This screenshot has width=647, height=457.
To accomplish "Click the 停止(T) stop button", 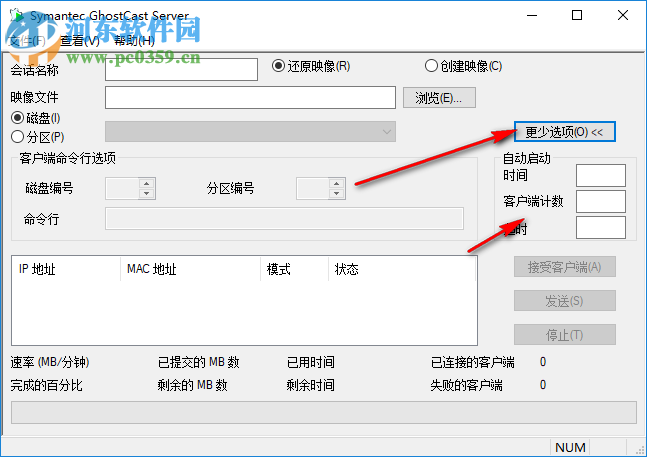I will (x=564, y=335).
